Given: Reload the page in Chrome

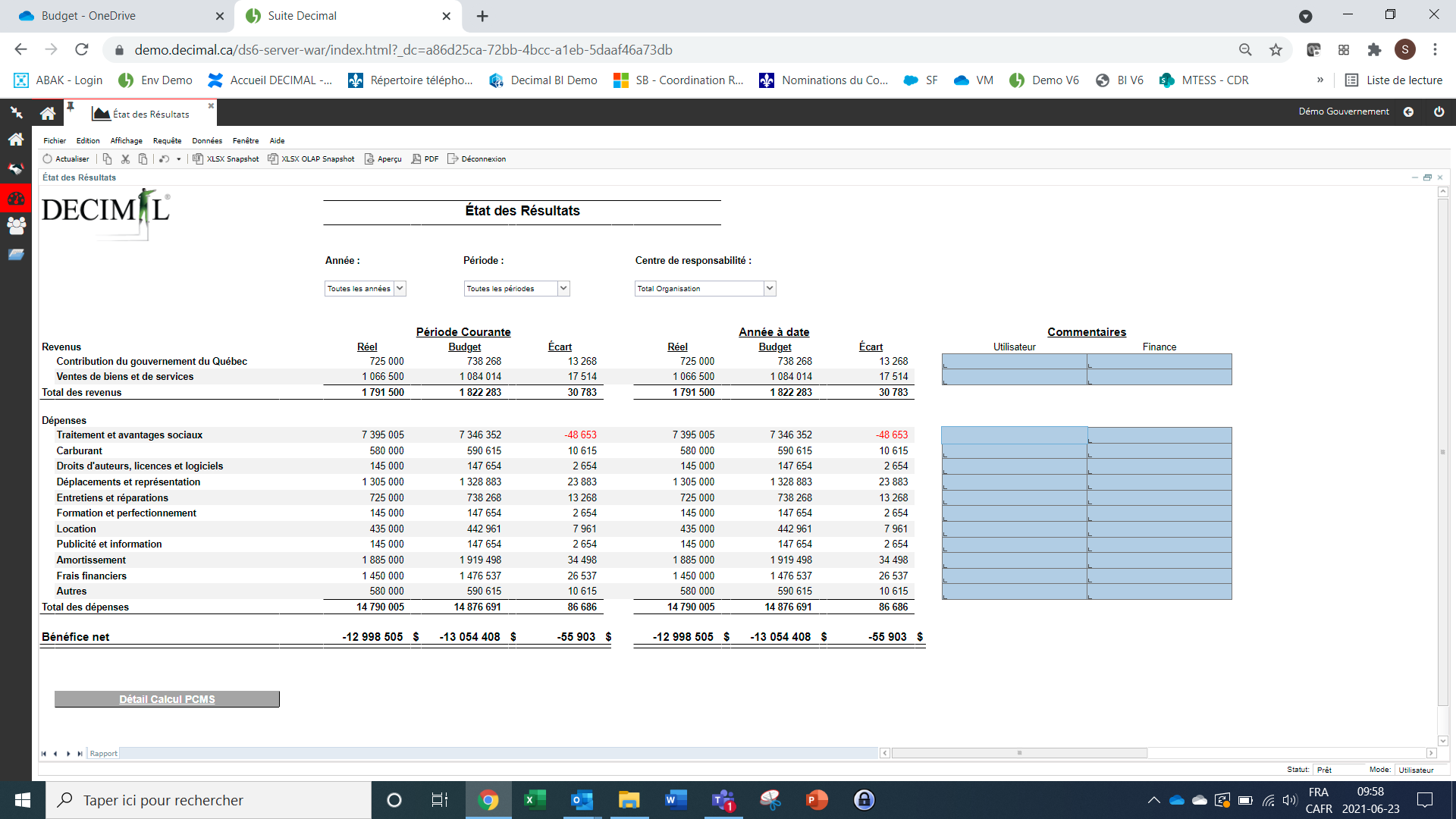Looking at the screenshot, I should point(82,50).
